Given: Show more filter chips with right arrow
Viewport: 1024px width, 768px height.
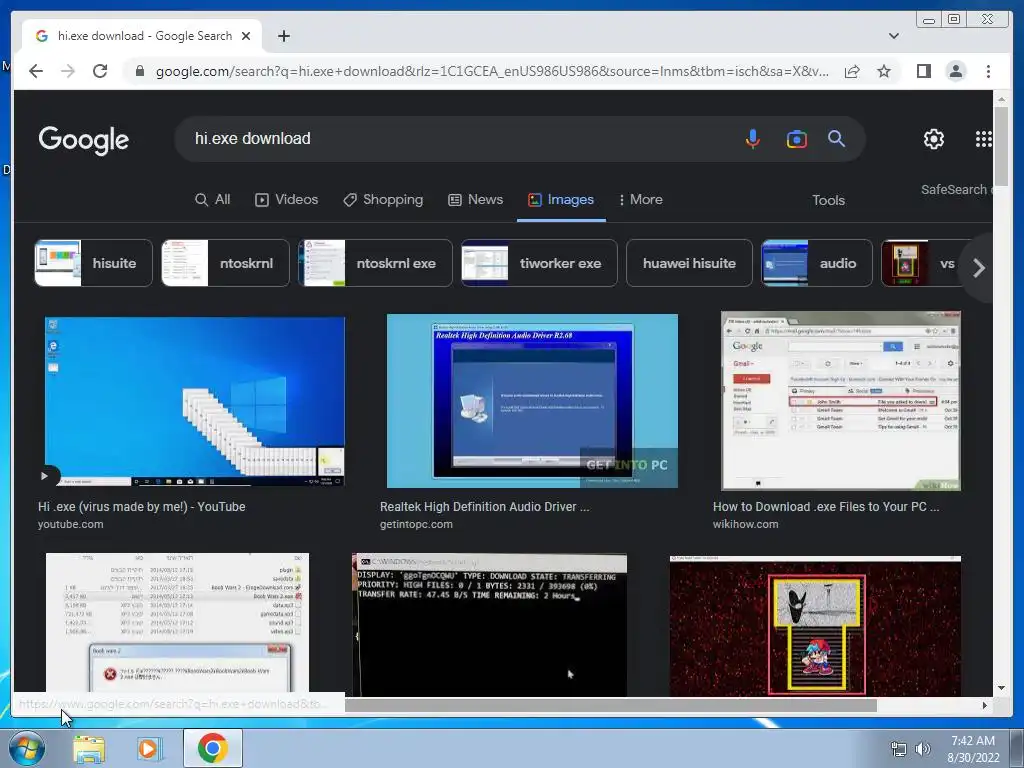Looking at the screenshot, I should point(978,268).
